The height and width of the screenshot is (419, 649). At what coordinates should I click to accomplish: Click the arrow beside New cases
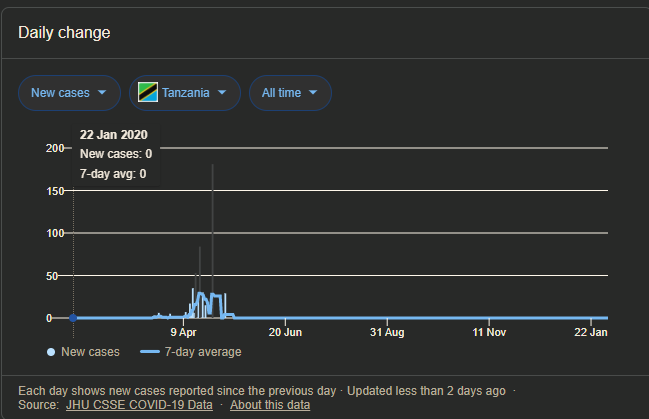pyautogui.click(x=102, y=92)
